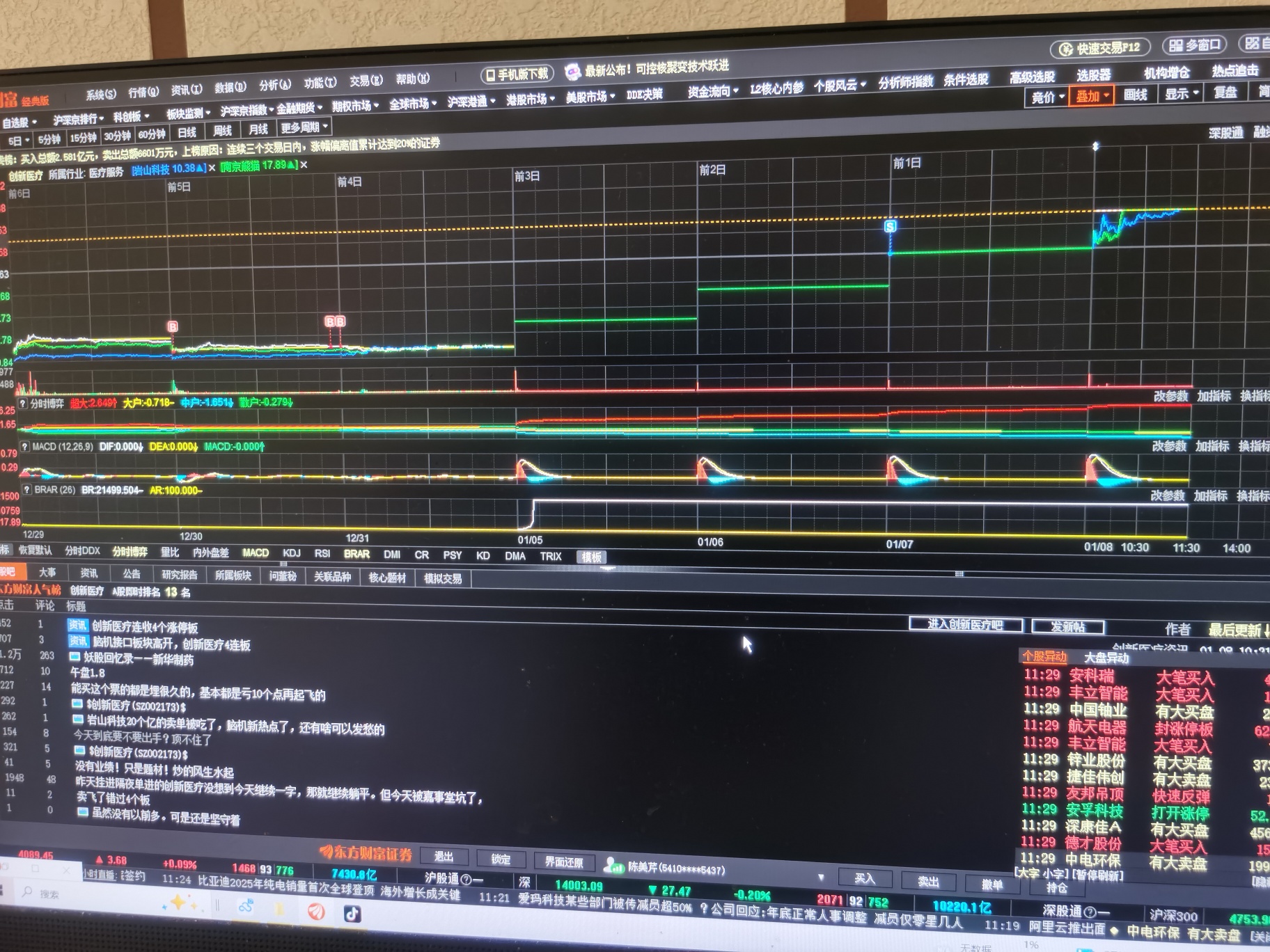Click the 买入 buy button
This screenshot has height=952, width=1270.
[864, 879]
